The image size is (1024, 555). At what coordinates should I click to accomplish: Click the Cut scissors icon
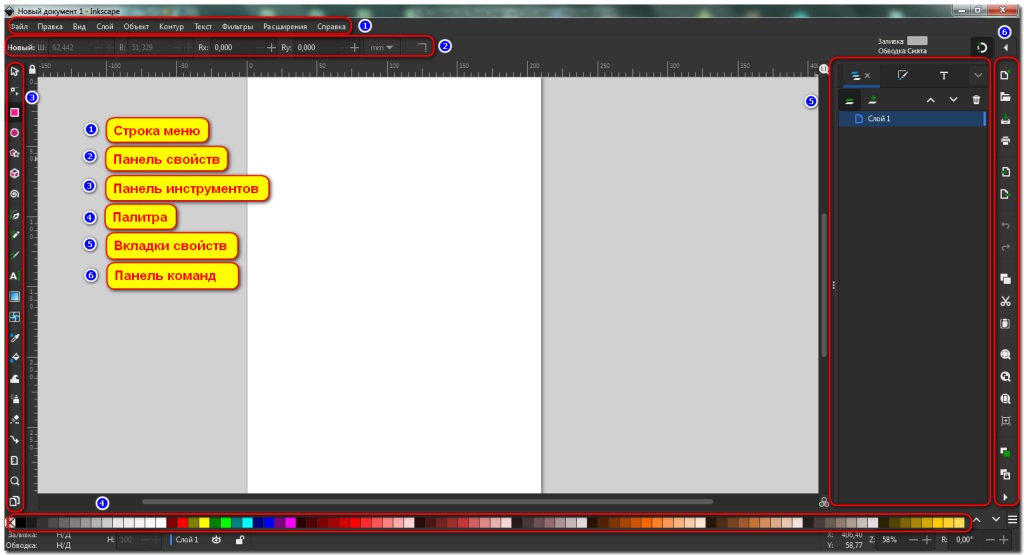tap(1005, 301)
